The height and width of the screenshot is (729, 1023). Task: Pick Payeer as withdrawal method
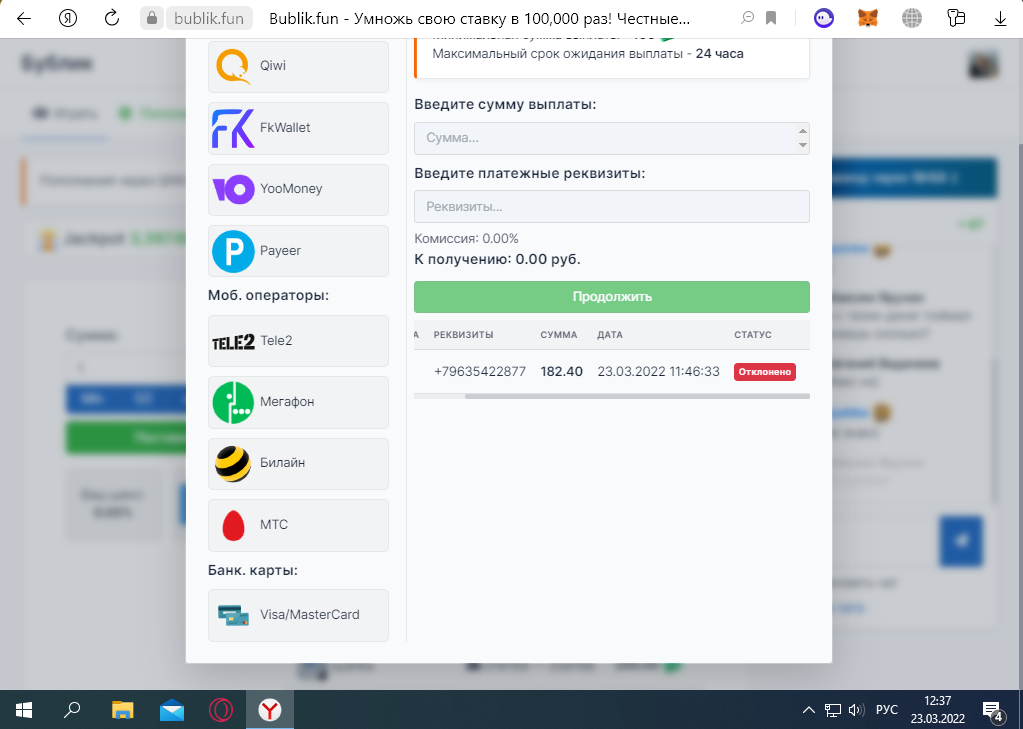[x=298, y=251]
